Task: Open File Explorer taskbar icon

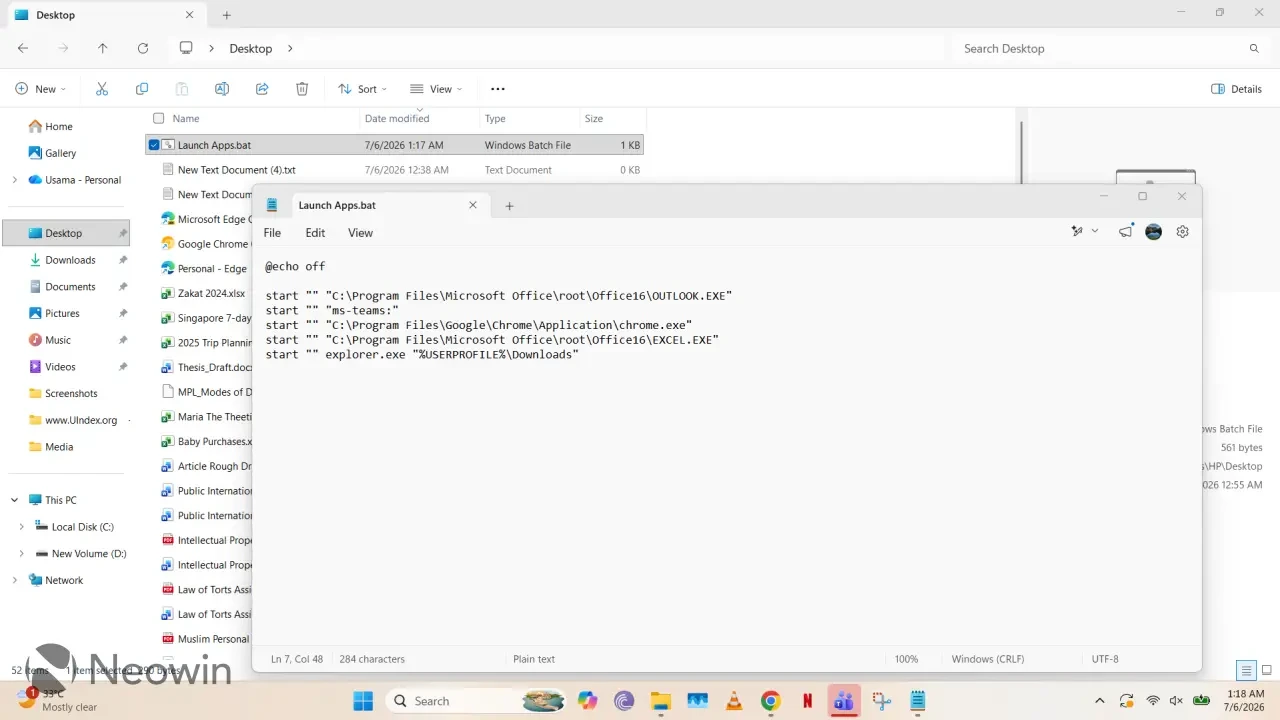Action: [x=660, y=701]
